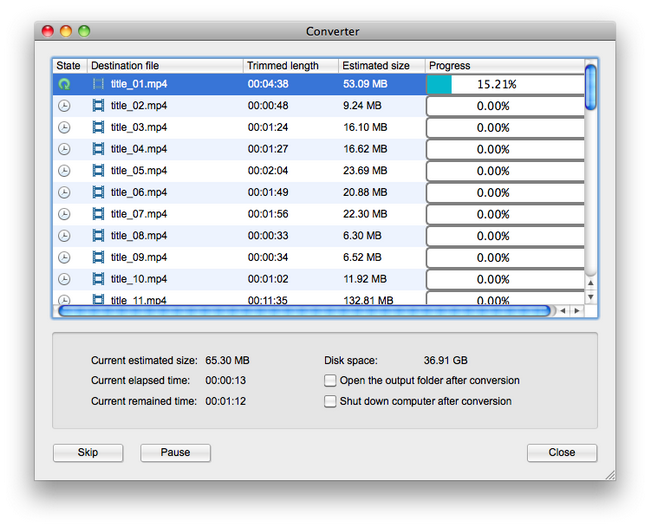This screenshot has width=650, height=528.
Task: Click the film strip icon of title_05.mp4
Action: pos(98,170)
